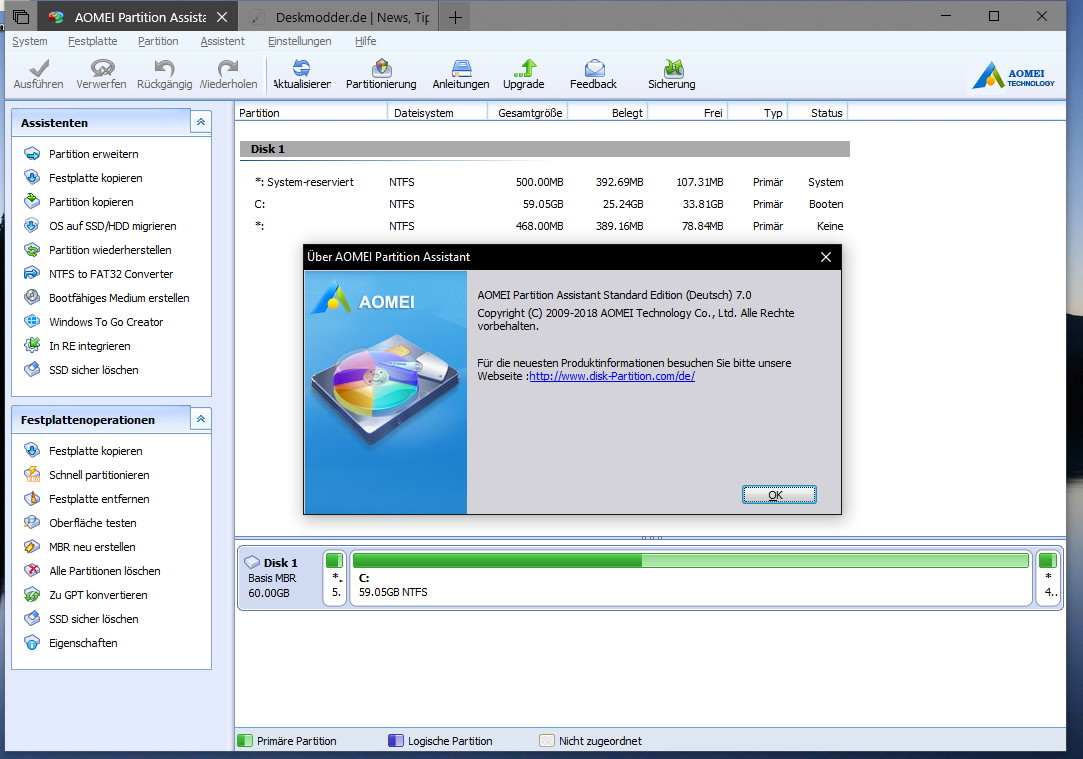Viewport: 1083px width, 759px height.
Task: Open a new tab with plus button
Action: (x=455, y=17)
